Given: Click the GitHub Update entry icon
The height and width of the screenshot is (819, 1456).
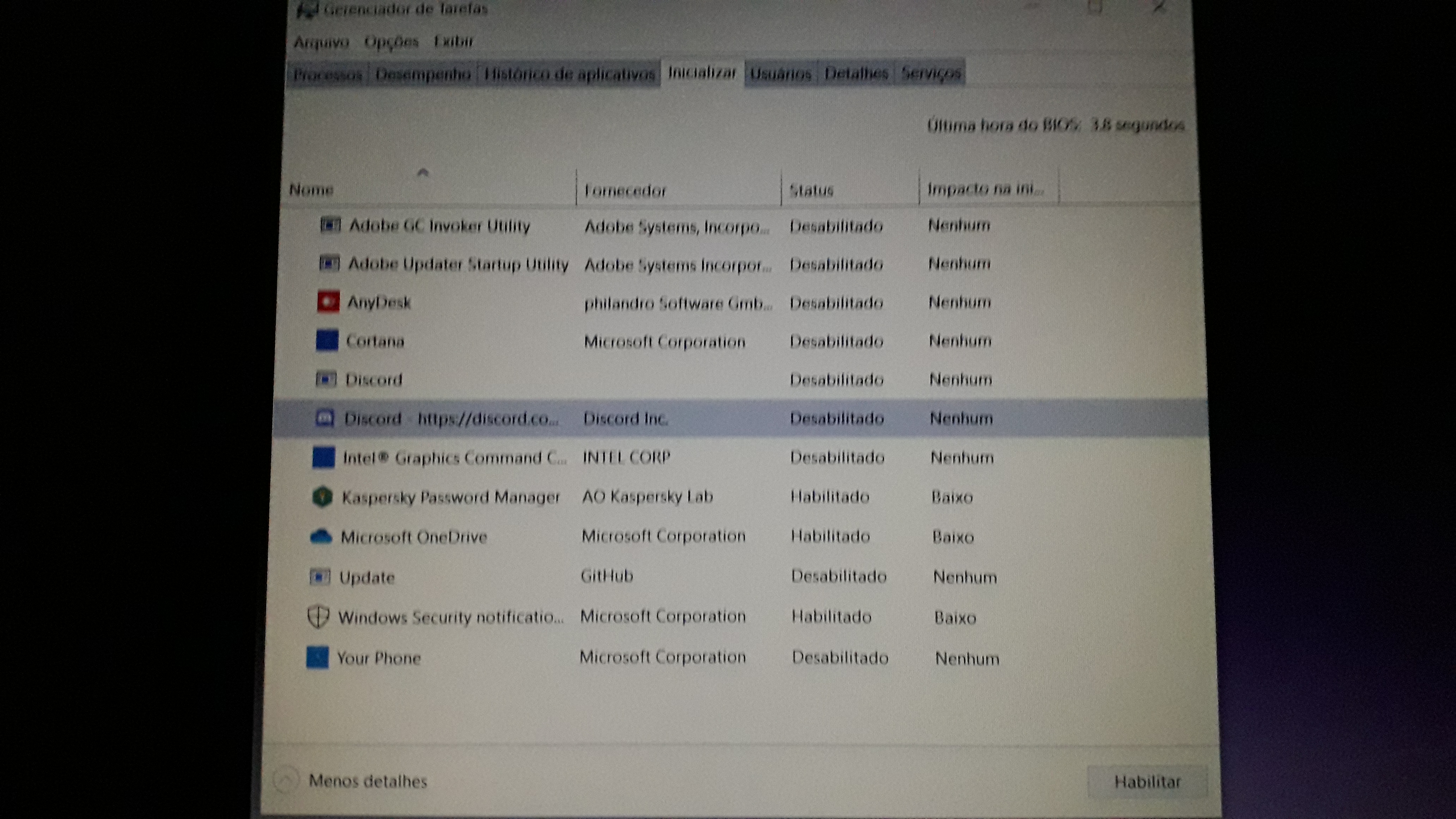Looking at the screenshot, I should [319, 577].
